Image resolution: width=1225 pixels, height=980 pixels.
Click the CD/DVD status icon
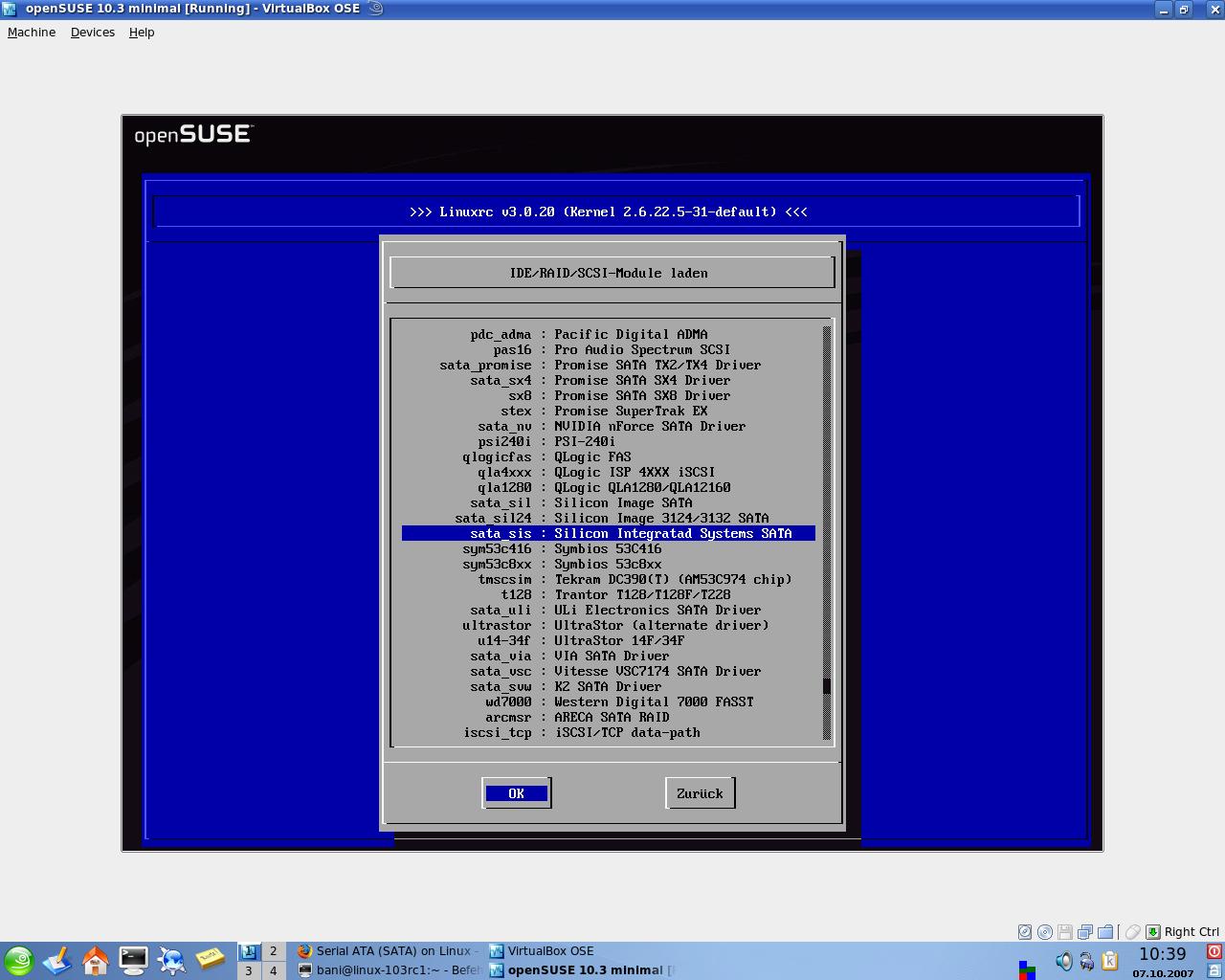coord(1045,931)
